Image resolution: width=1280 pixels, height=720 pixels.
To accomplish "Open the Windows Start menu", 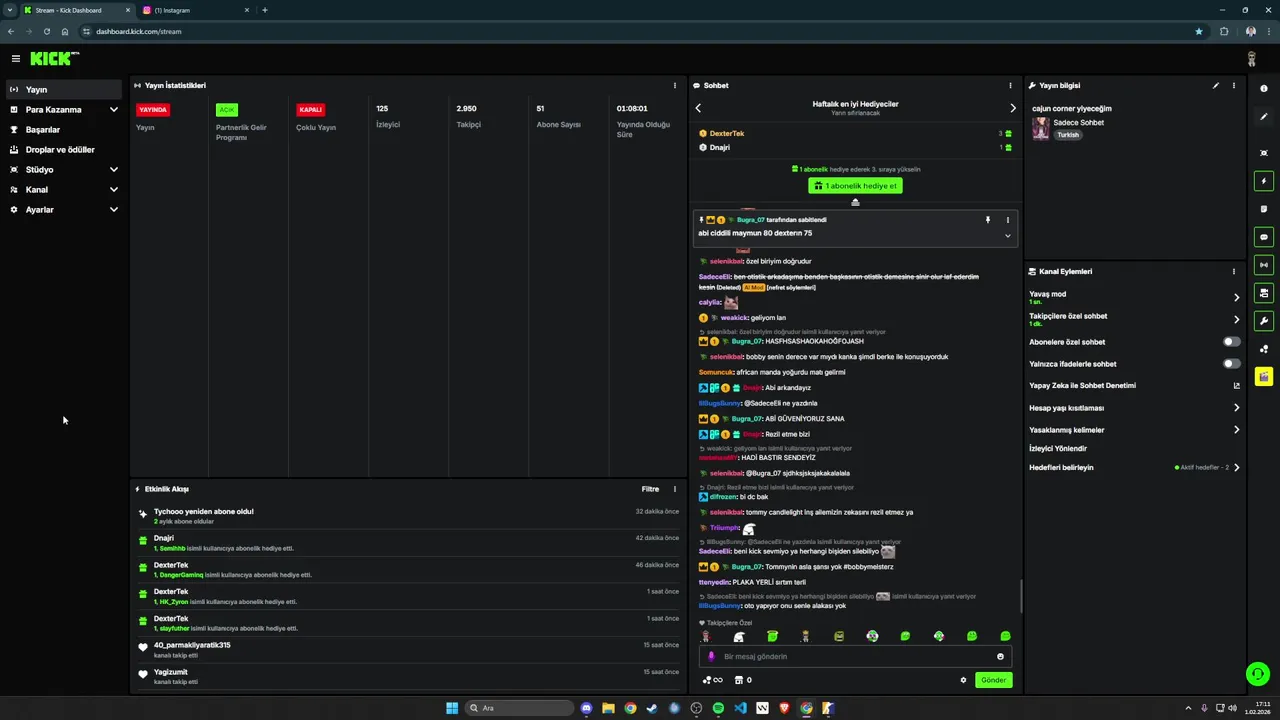I will point(452,708).
